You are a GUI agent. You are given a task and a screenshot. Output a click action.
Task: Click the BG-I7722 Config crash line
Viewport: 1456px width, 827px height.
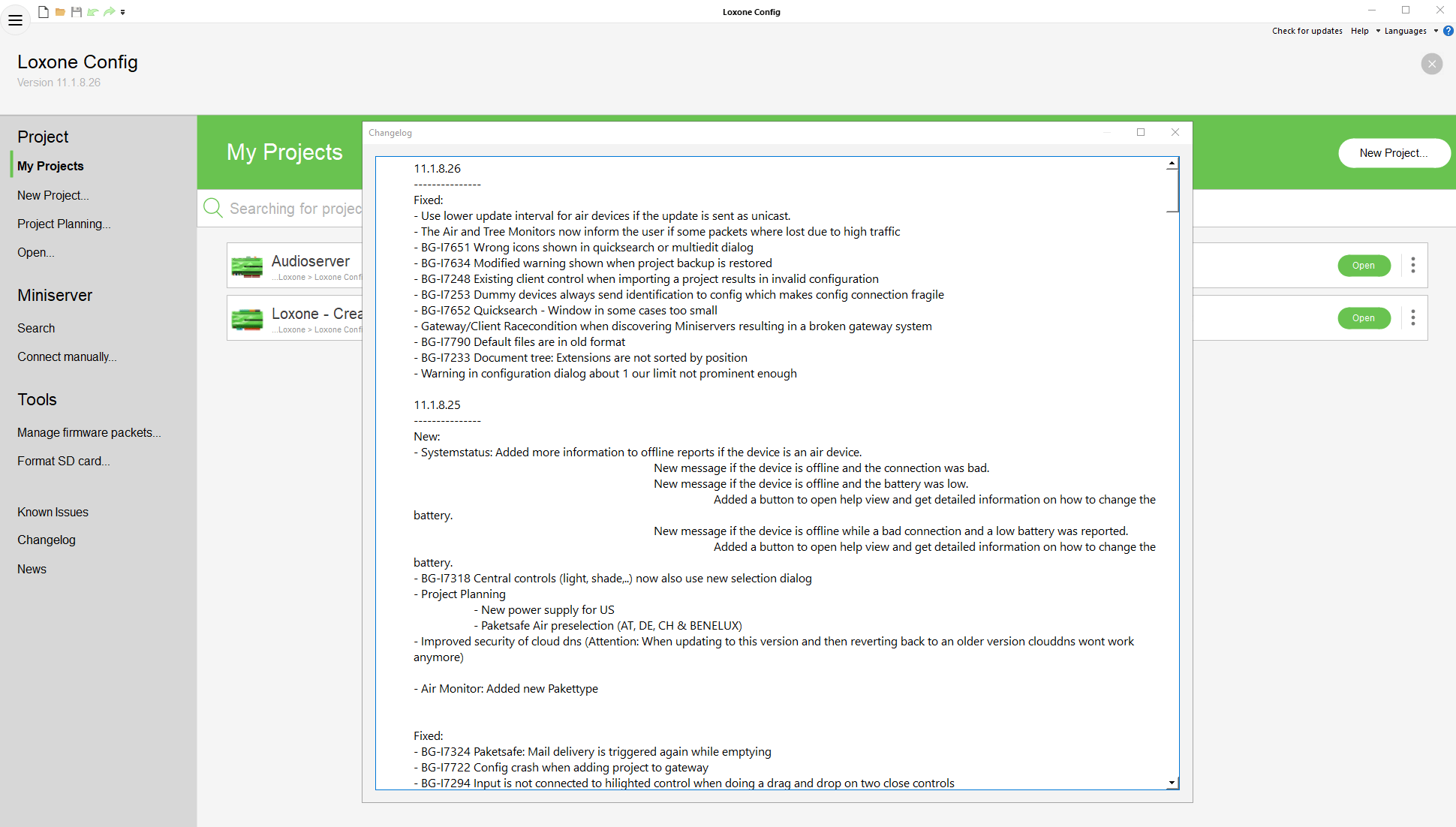pos(561,768)
